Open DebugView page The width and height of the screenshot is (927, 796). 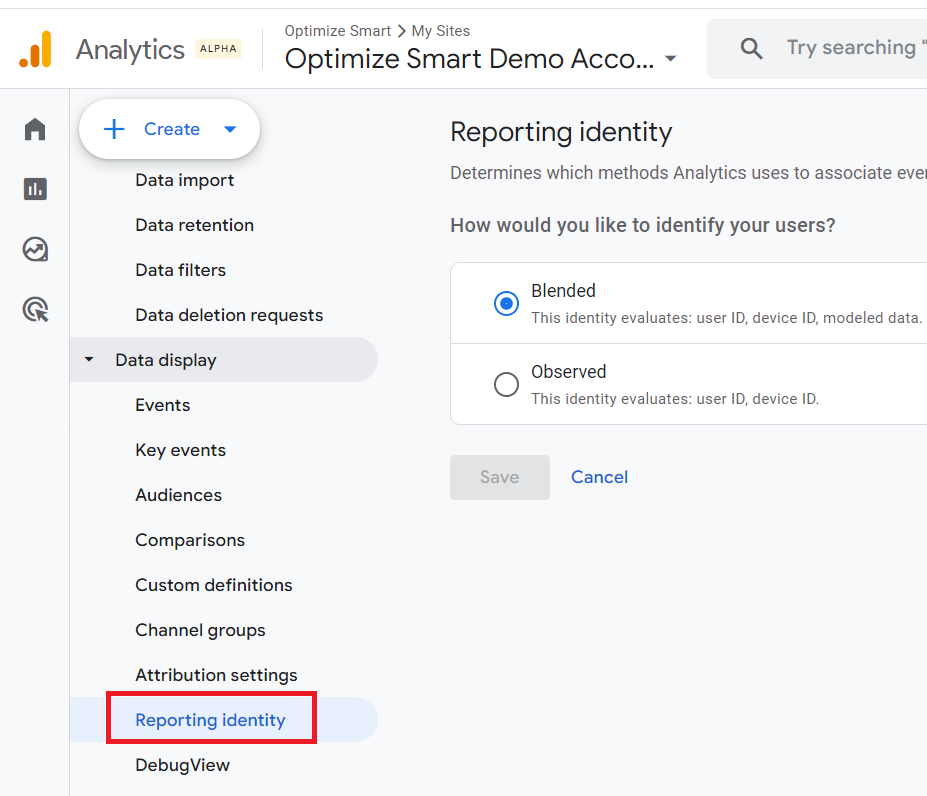(x=182, y=765)
